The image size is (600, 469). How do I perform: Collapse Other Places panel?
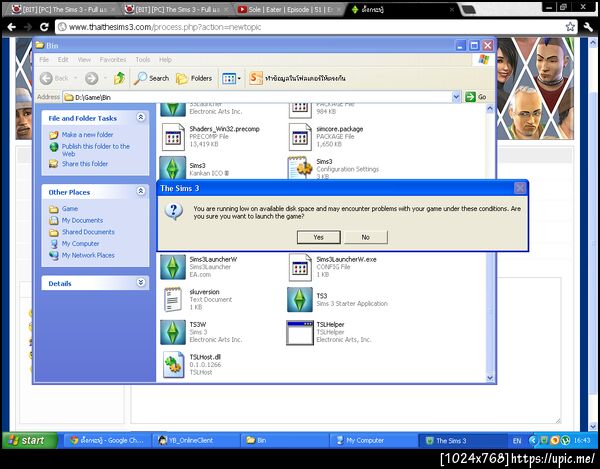coord(141,191)
